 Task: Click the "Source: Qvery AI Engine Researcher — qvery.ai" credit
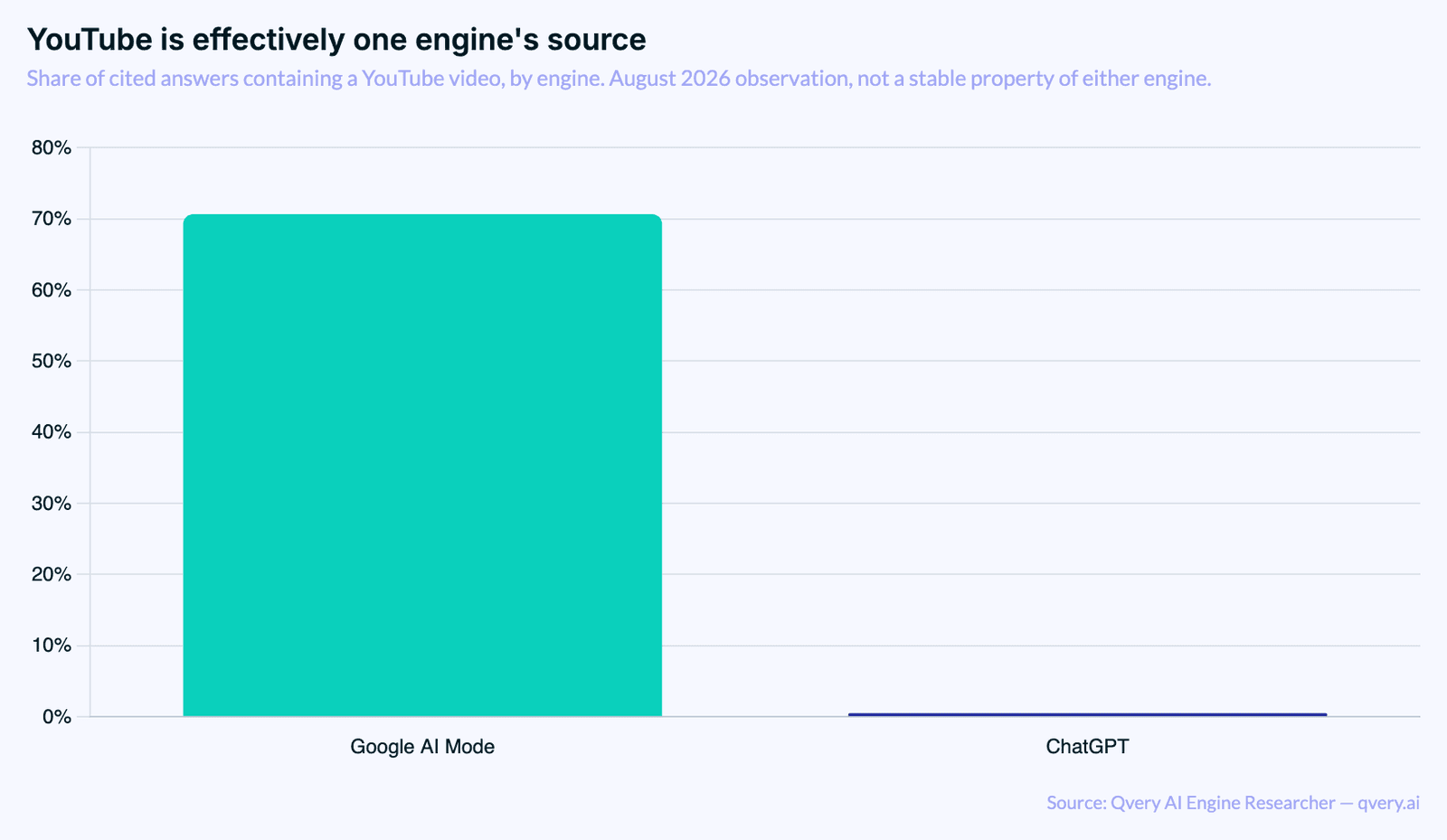[1233, 803]
